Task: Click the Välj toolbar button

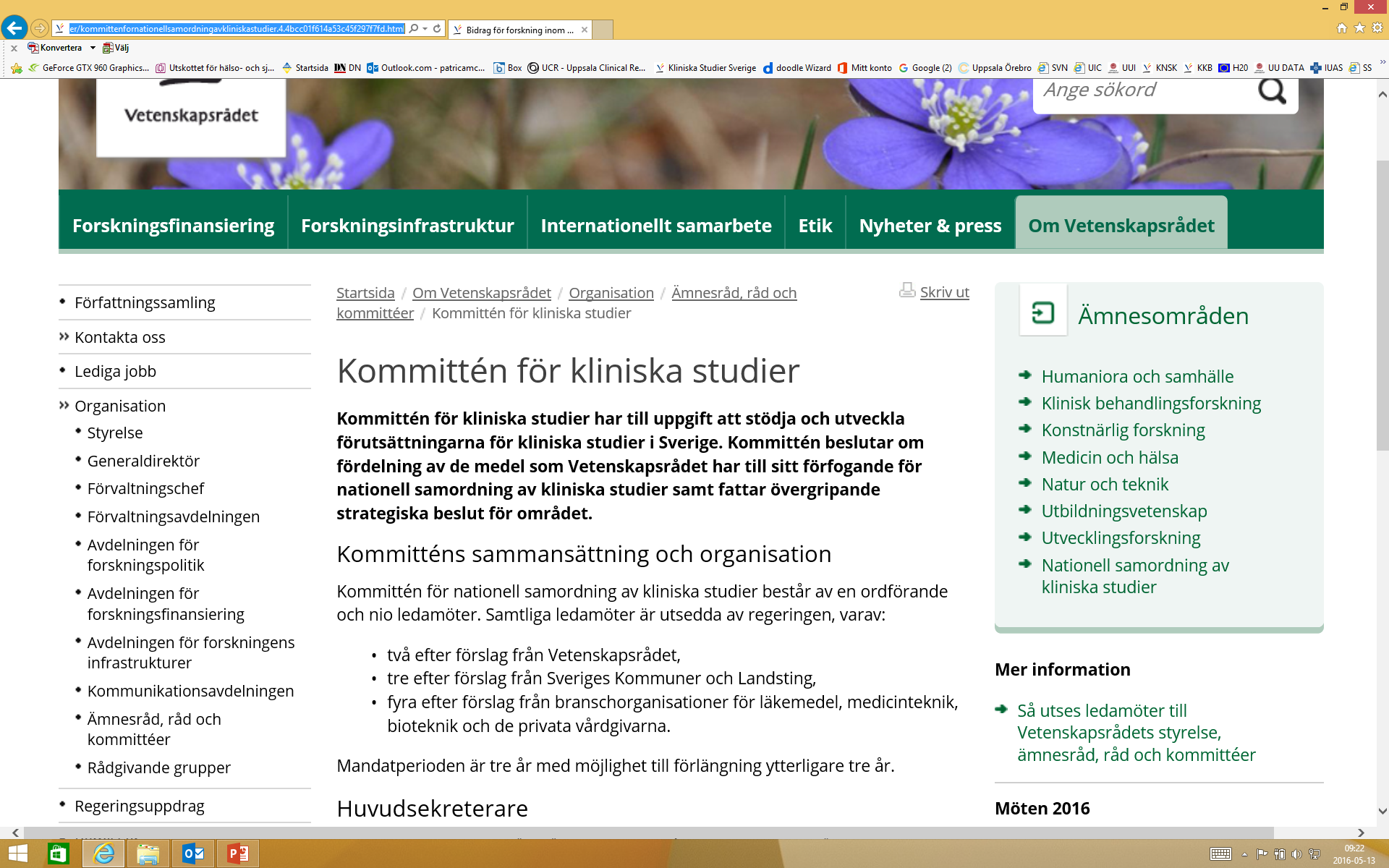Action: (116, 48)
